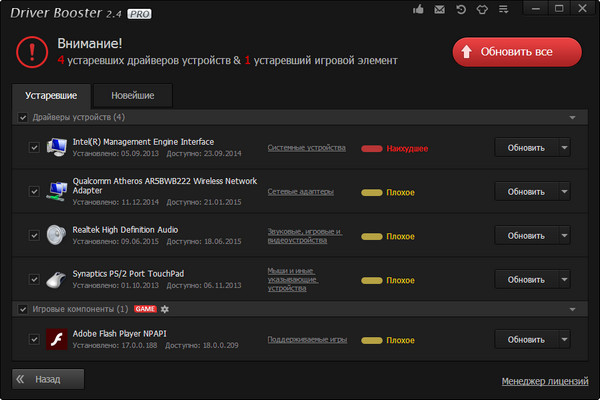Click the gear icon beside Игровые компоненты
The height and width of the screenshot is (400, 600).
pos(166,309)
